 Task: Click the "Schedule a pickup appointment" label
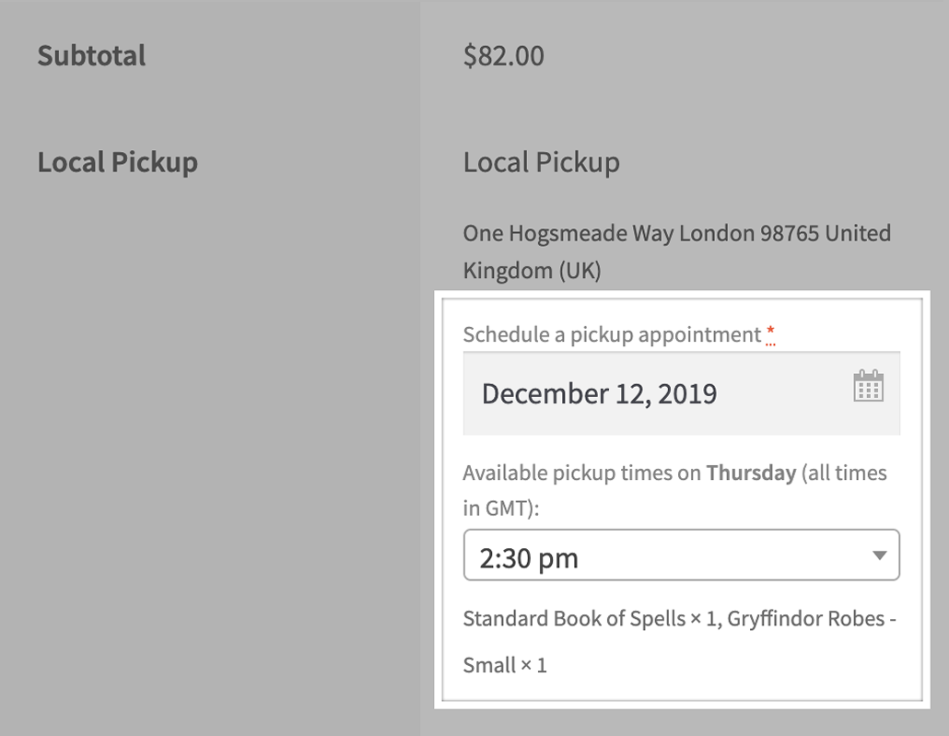(x=612, y=335)
